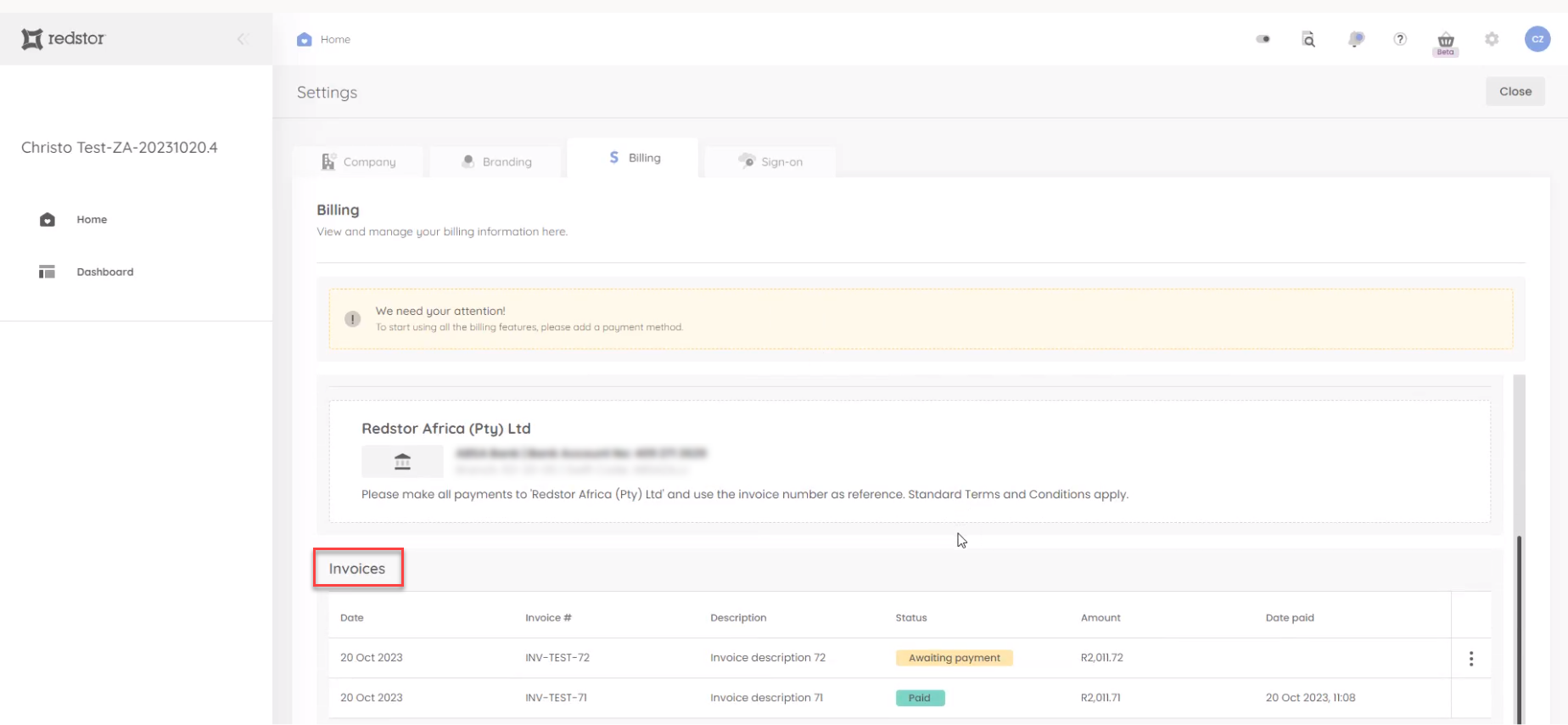Switch to the Company tab
The image size is (1568, 725).
pos(358,161)
